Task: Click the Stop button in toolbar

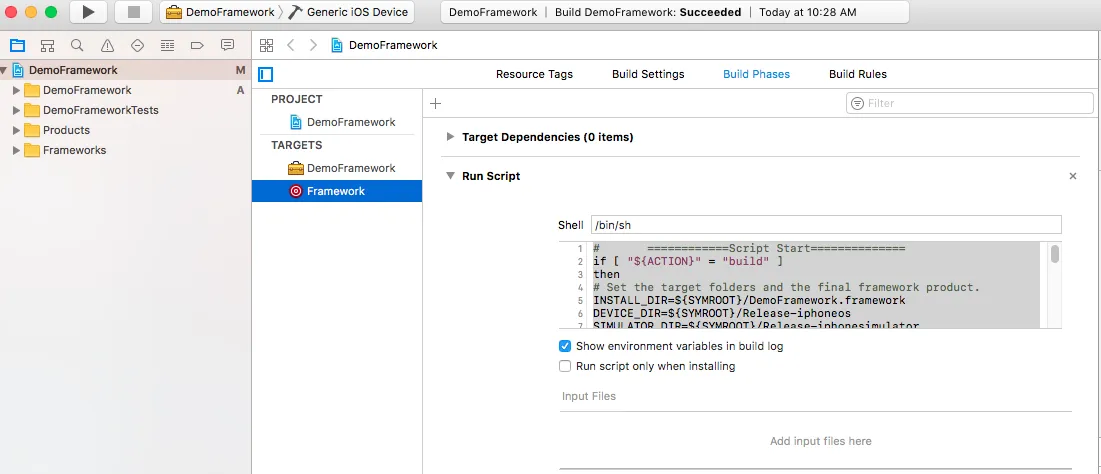Action: tap(133, 12)
